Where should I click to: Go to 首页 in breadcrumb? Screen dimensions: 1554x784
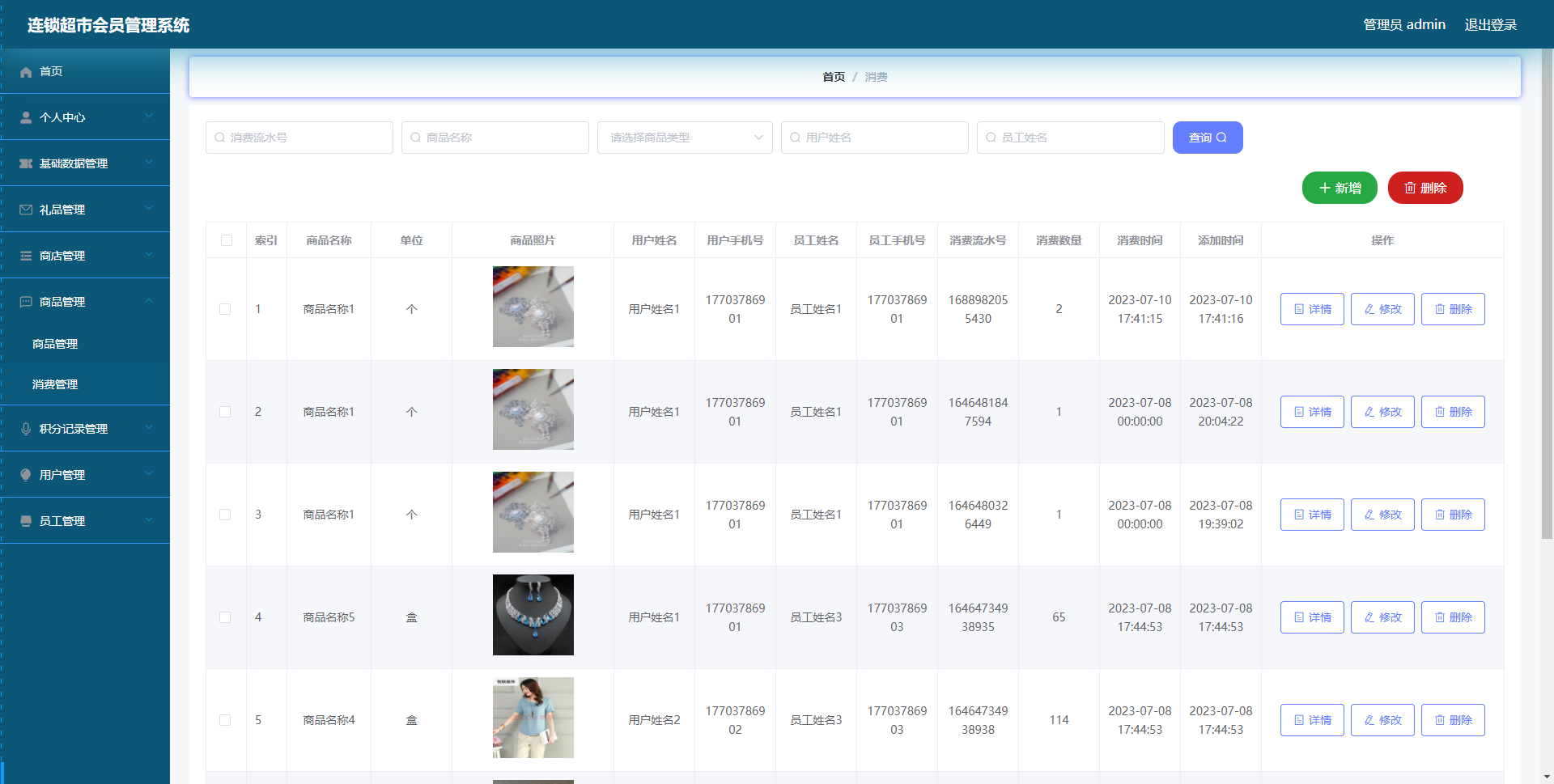834,78
